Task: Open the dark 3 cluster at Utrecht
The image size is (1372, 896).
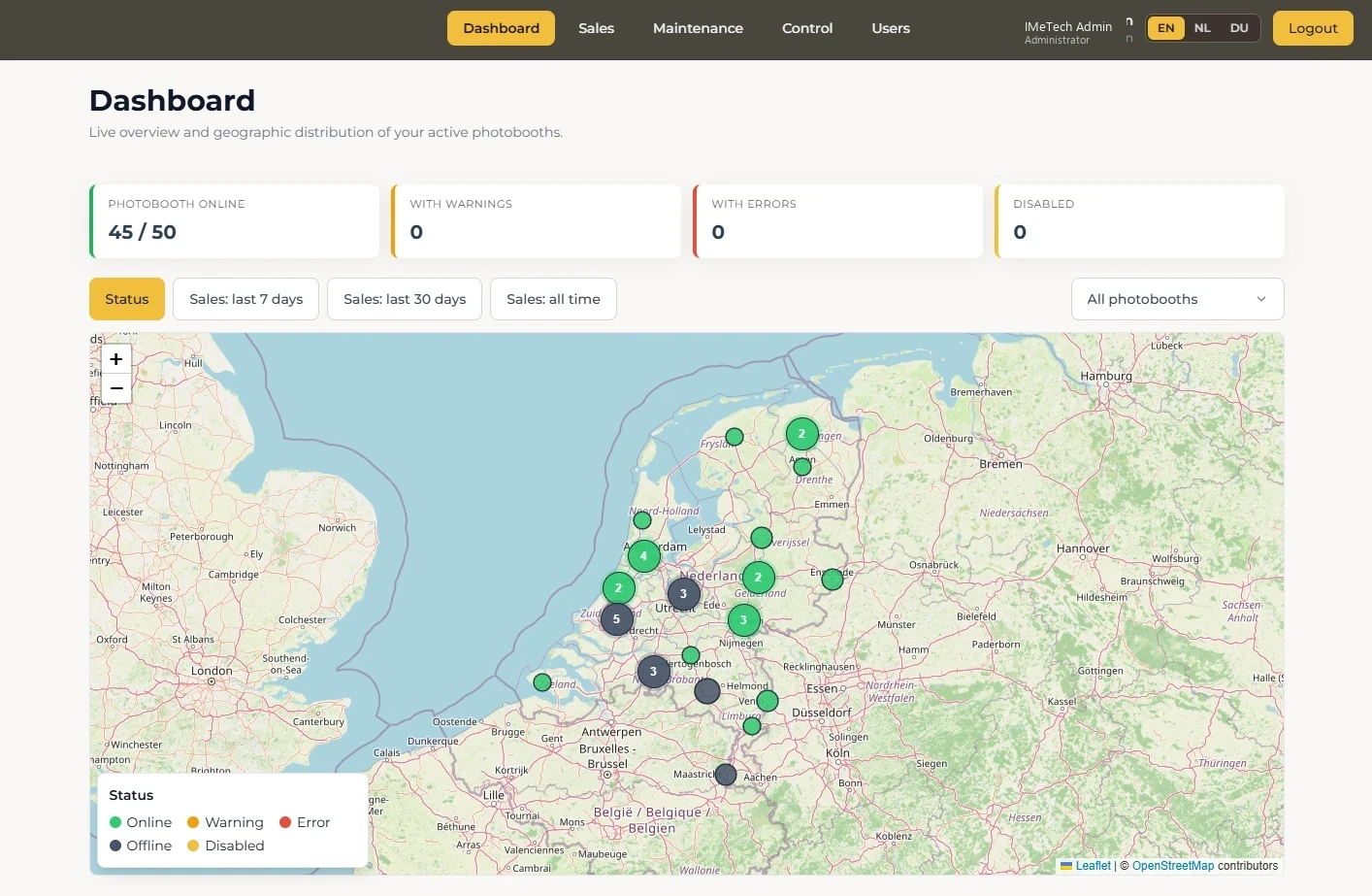Action: 683,593
